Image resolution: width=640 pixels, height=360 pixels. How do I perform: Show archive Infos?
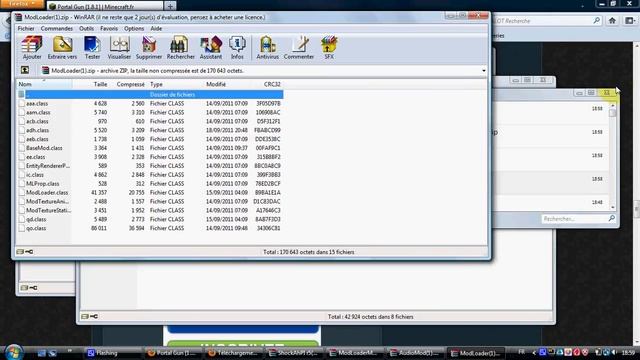(237, 48)
